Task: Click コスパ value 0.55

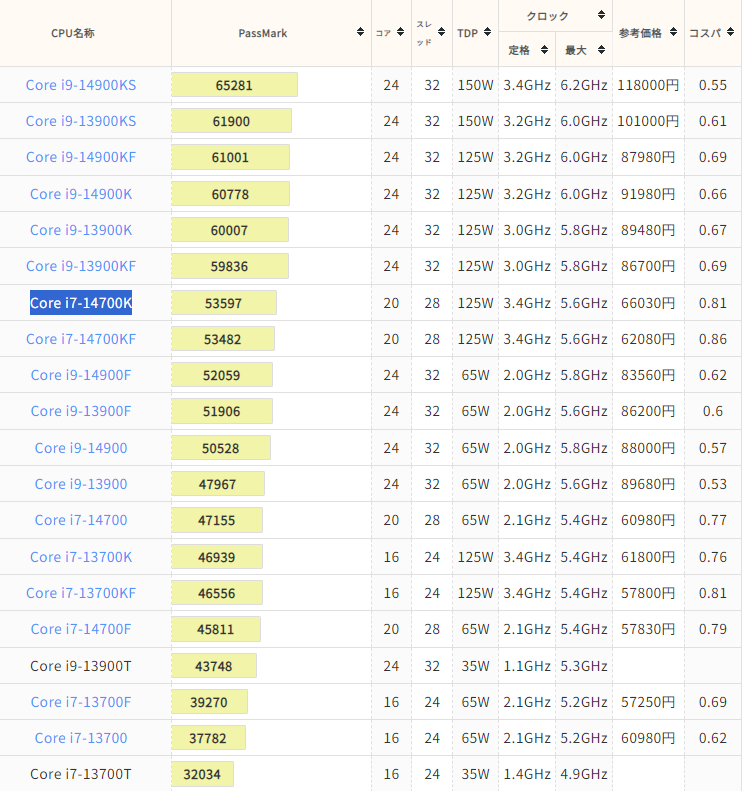Action: click(713, 85)
